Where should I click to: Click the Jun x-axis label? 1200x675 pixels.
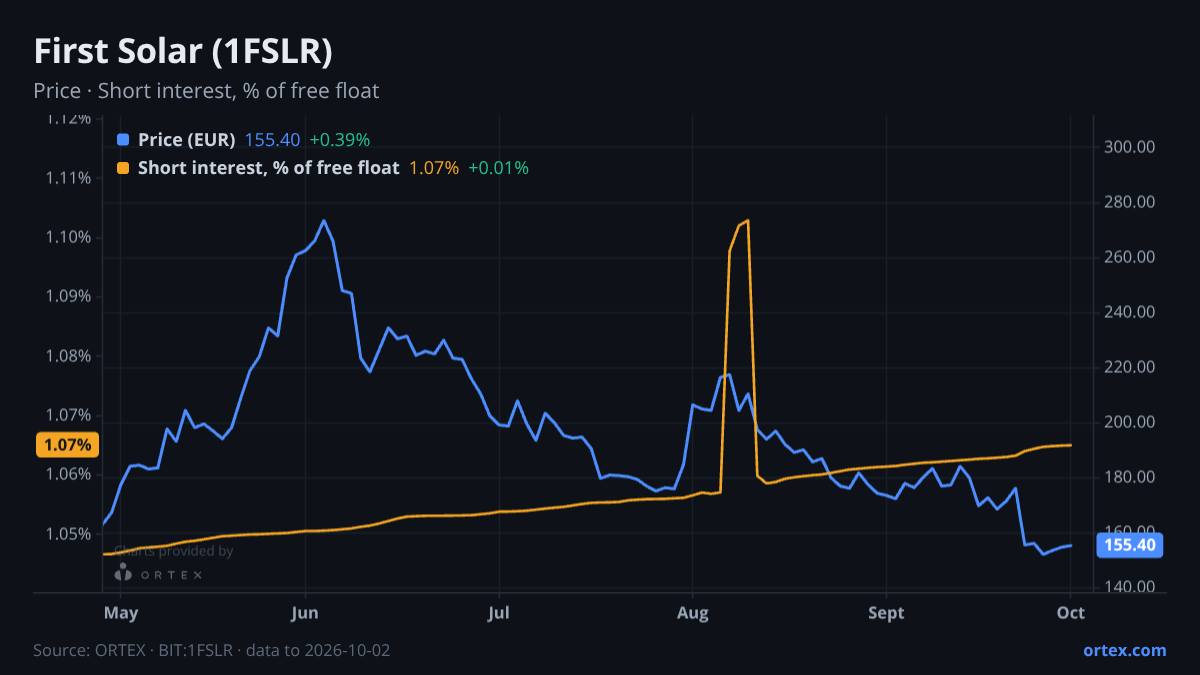[306, 612]
